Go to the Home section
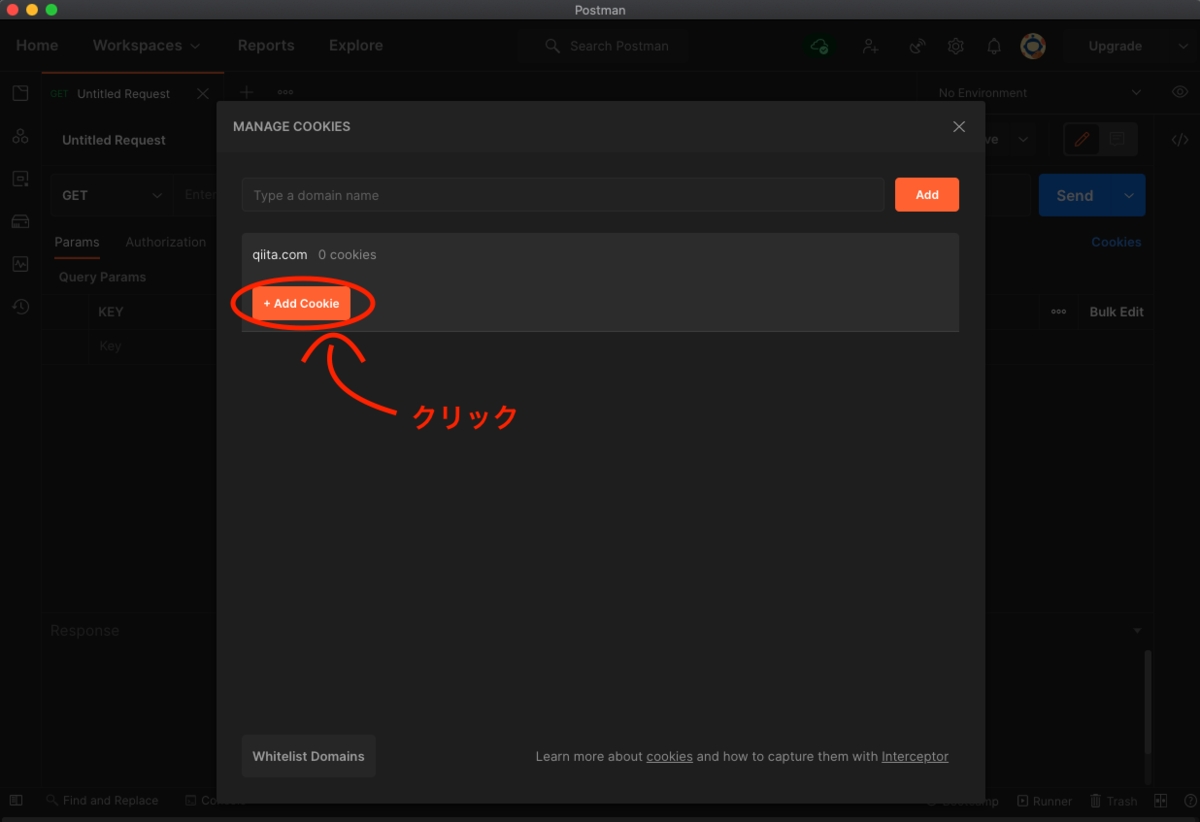 pos(37,45)
